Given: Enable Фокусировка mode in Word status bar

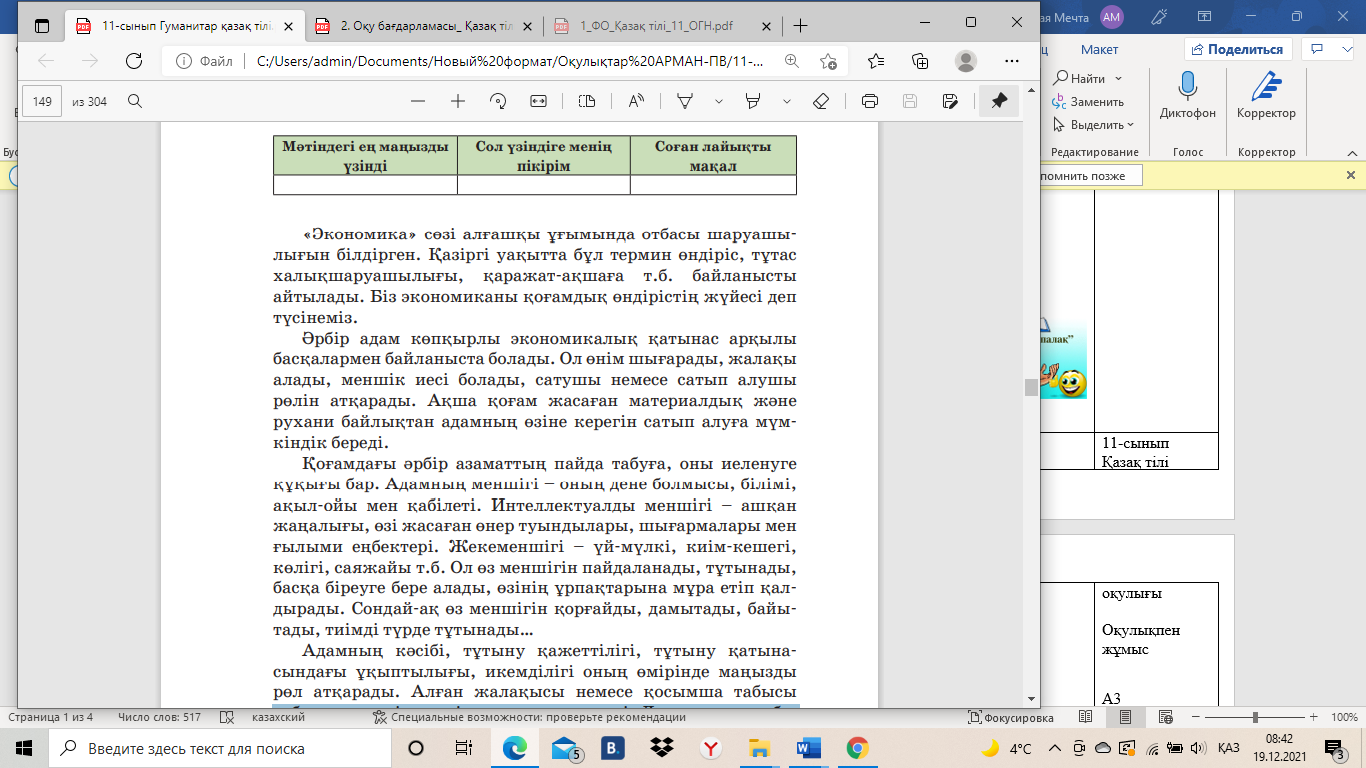Looking at the screenshot, I should 1010,718.
